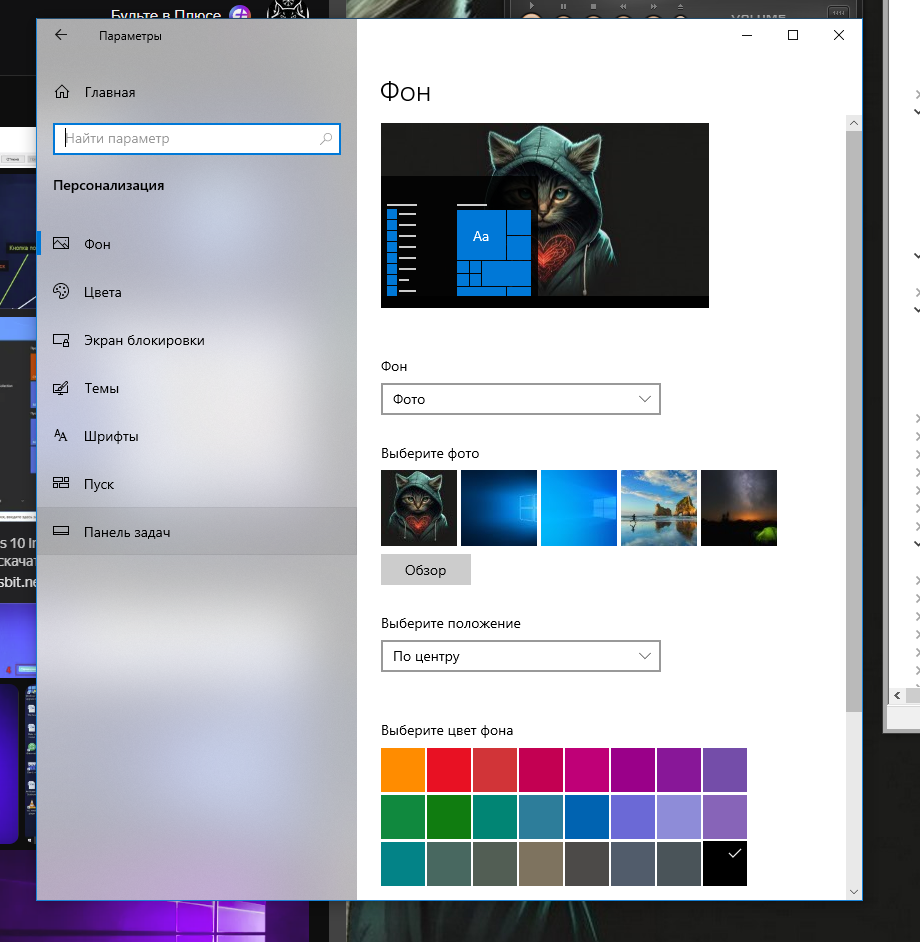The image size is (920, 942).
Task: Minimize the Параметры window
Action: pos(747,35)
